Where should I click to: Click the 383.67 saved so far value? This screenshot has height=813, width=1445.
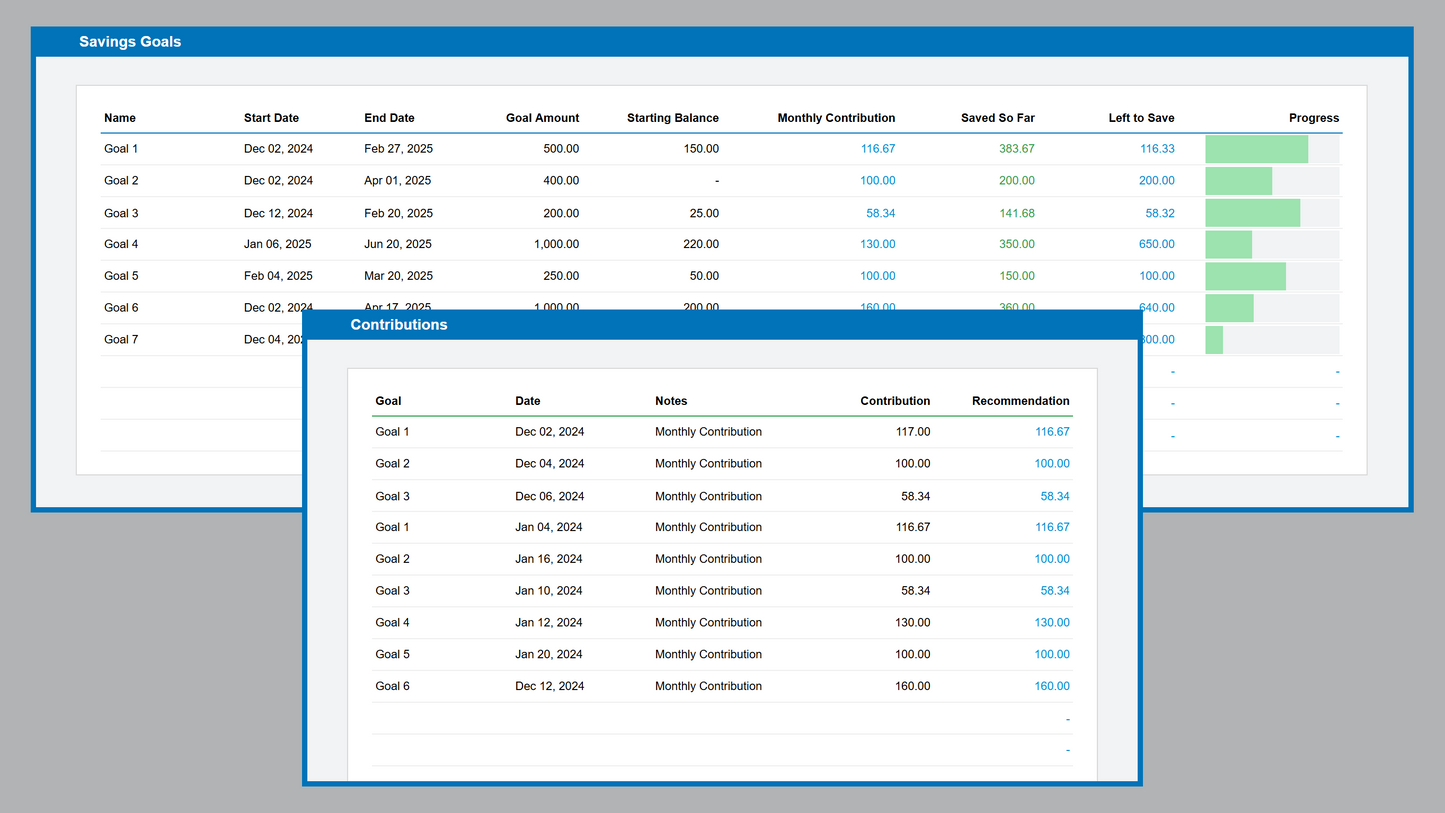(1017, 149)
